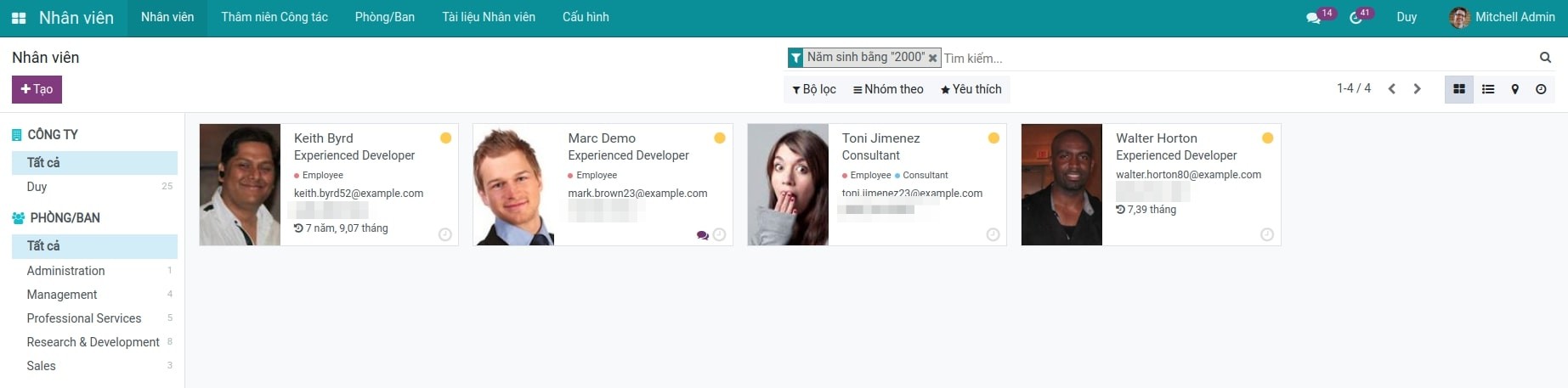Expand the Nhóm theo dropdown
The image size is (1568, 388).
888,89
